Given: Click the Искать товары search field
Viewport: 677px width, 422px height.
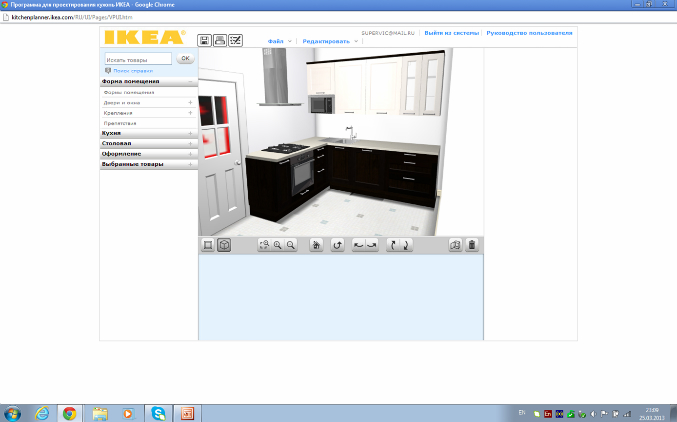Looking at the screenshot, I should tap(138, 59).
